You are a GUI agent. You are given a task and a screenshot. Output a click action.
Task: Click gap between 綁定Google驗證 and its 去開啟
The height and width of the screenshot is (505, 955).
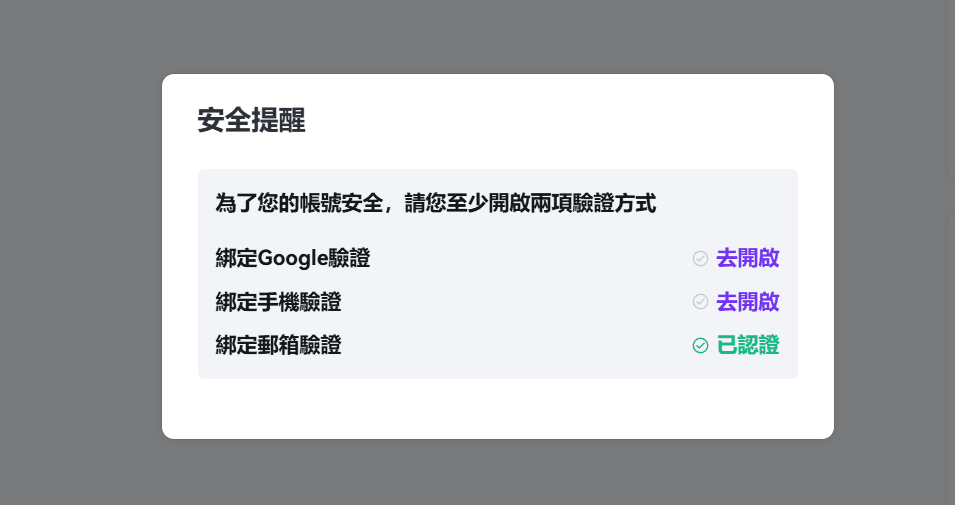(530, 258)
